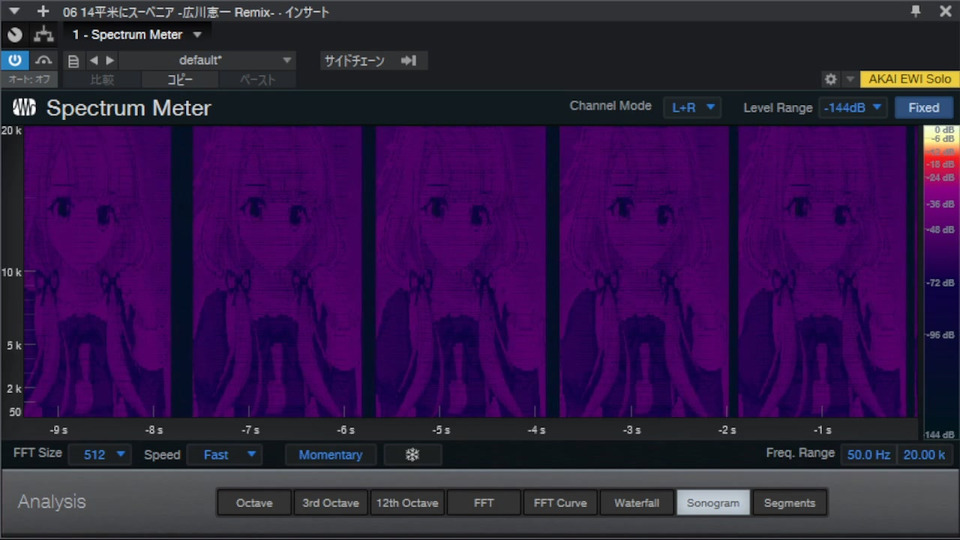This screenshot has height=540, width=960.
Task: Open the default preset dropdown
Action: coord(208,60)
